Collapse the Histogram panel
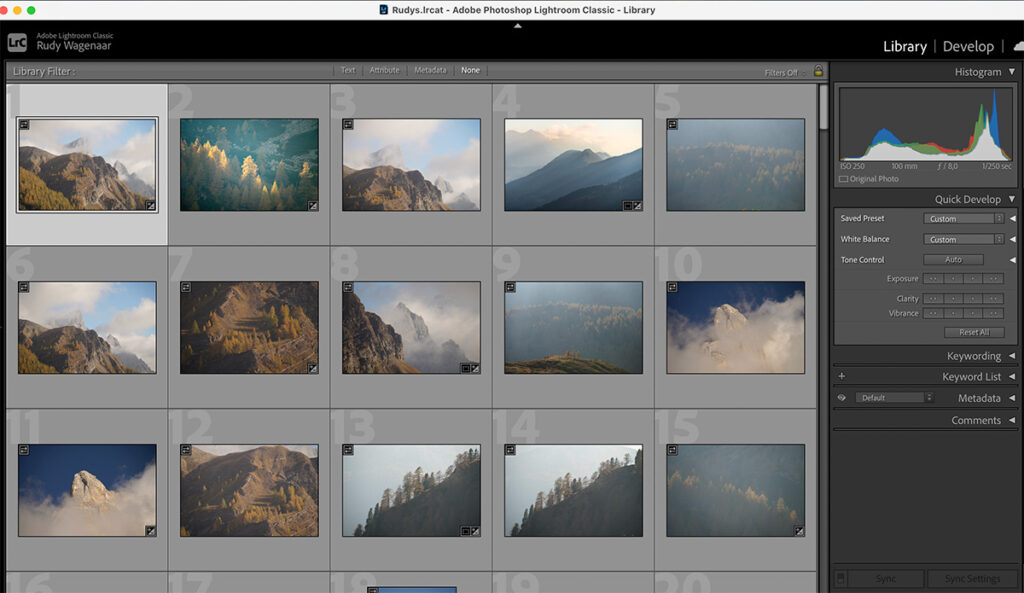 point(1012,72)
